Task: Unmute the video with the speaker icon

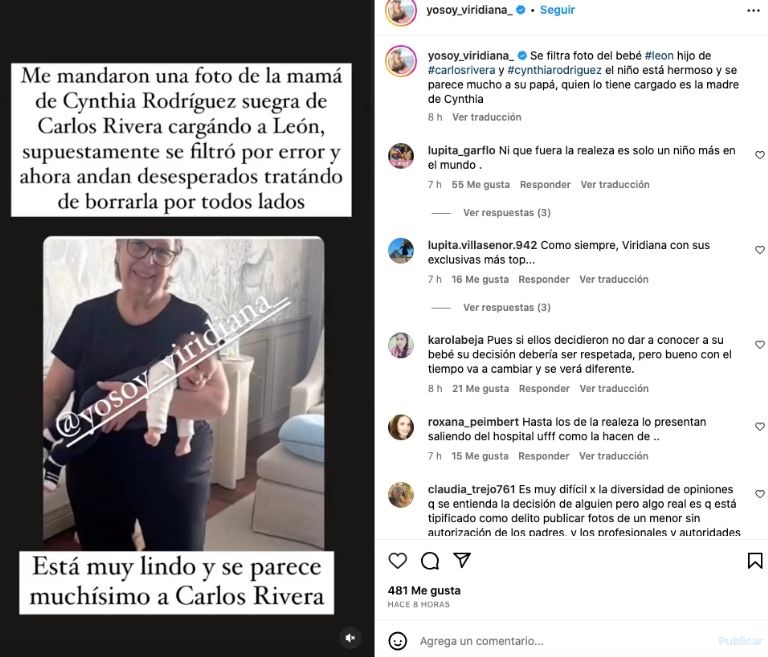Action: pyautogui.click(x=350, y=638)
